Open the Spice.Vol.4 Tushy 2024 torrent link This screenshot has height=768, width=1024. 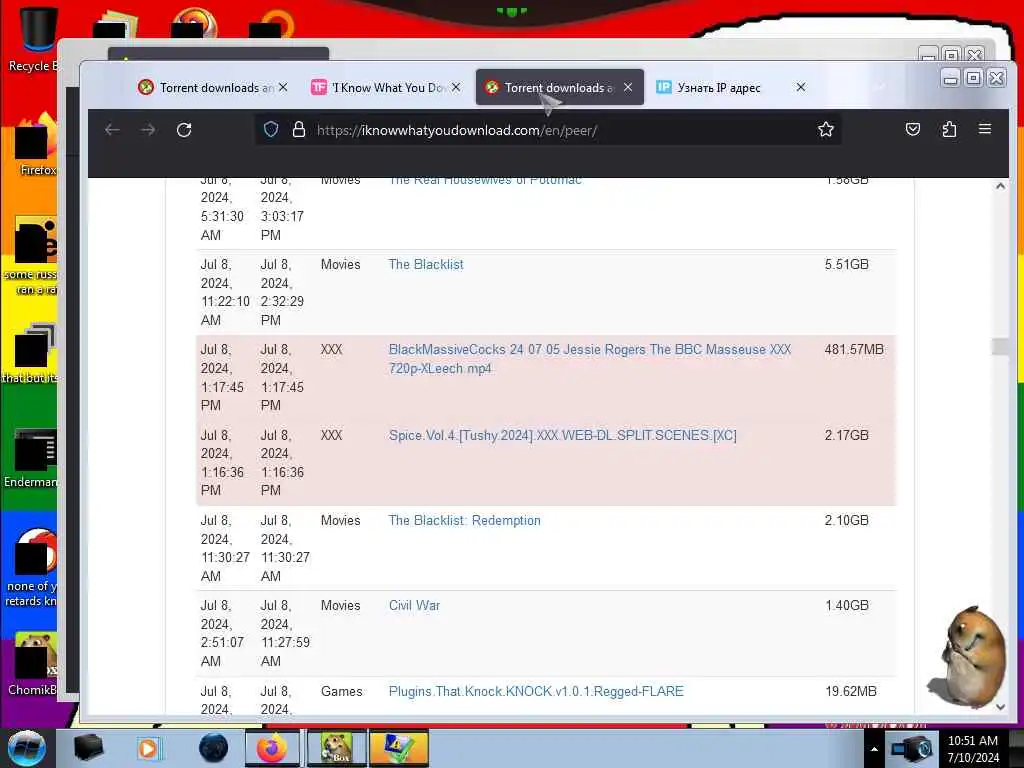click(562, 436)
